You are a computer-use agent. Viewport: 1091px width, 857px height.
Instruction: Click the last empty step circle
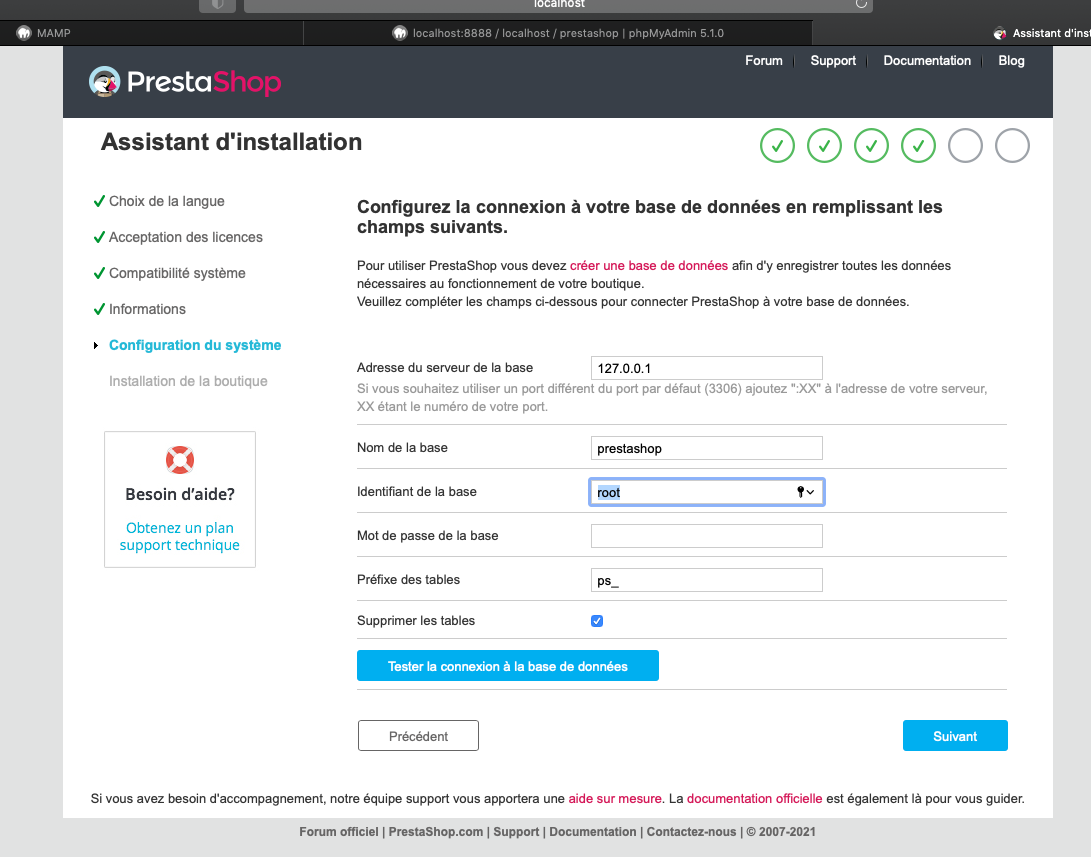1012,146
